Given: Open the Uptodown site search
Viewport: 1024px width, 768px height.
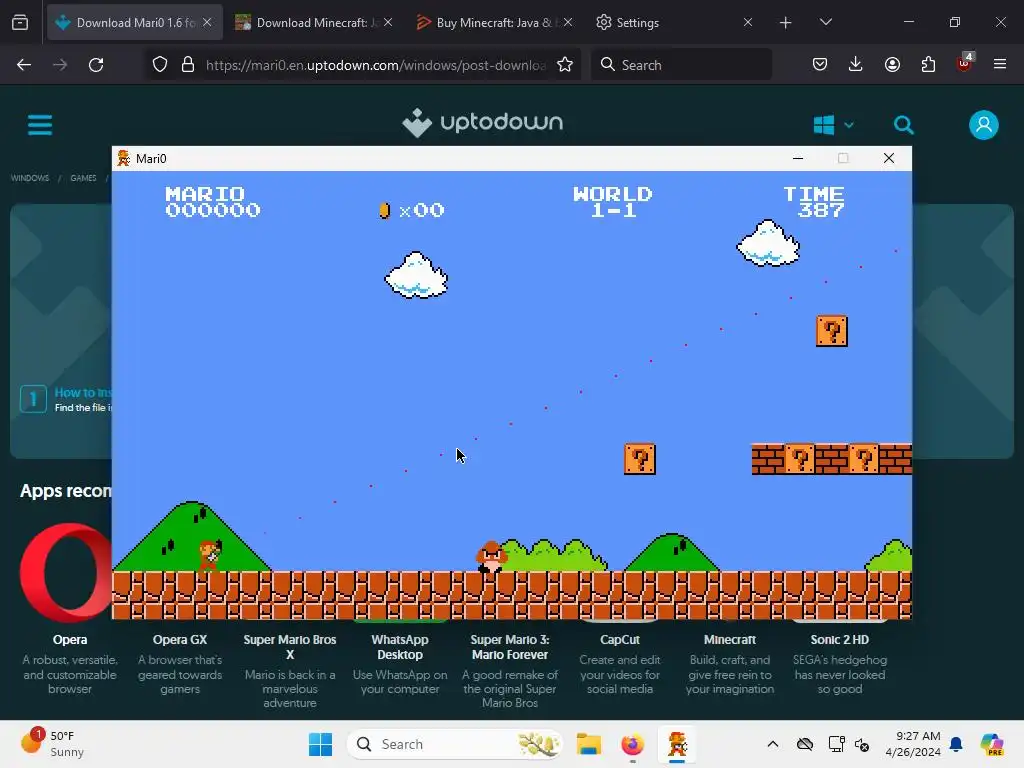Looking at the screenshot, I should pyautogui.click(x=904, y=125).
